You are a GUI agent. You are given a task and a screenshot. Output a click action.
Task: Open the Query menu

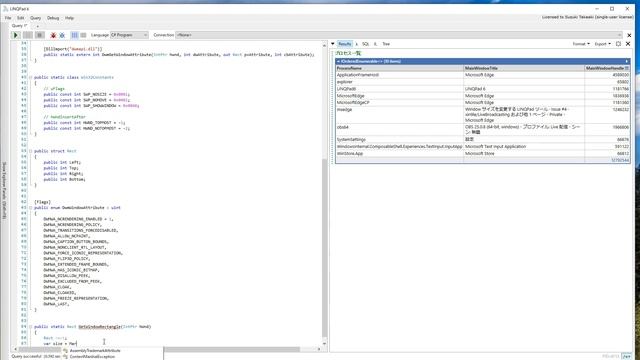pos(36,18)
